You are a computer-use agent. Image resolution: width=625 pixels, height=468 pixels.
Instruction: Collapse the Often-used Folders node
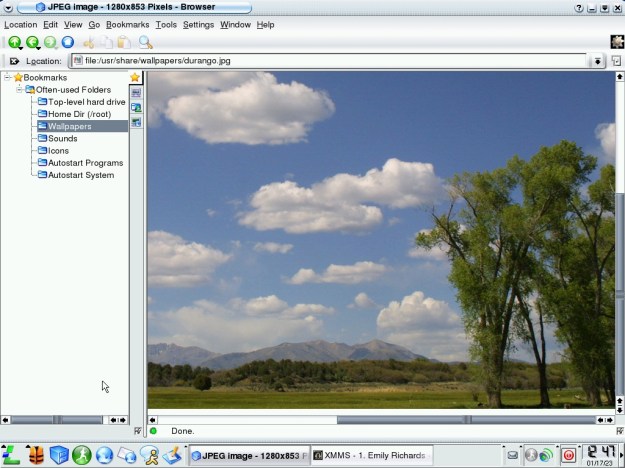[x=19, y=90]
